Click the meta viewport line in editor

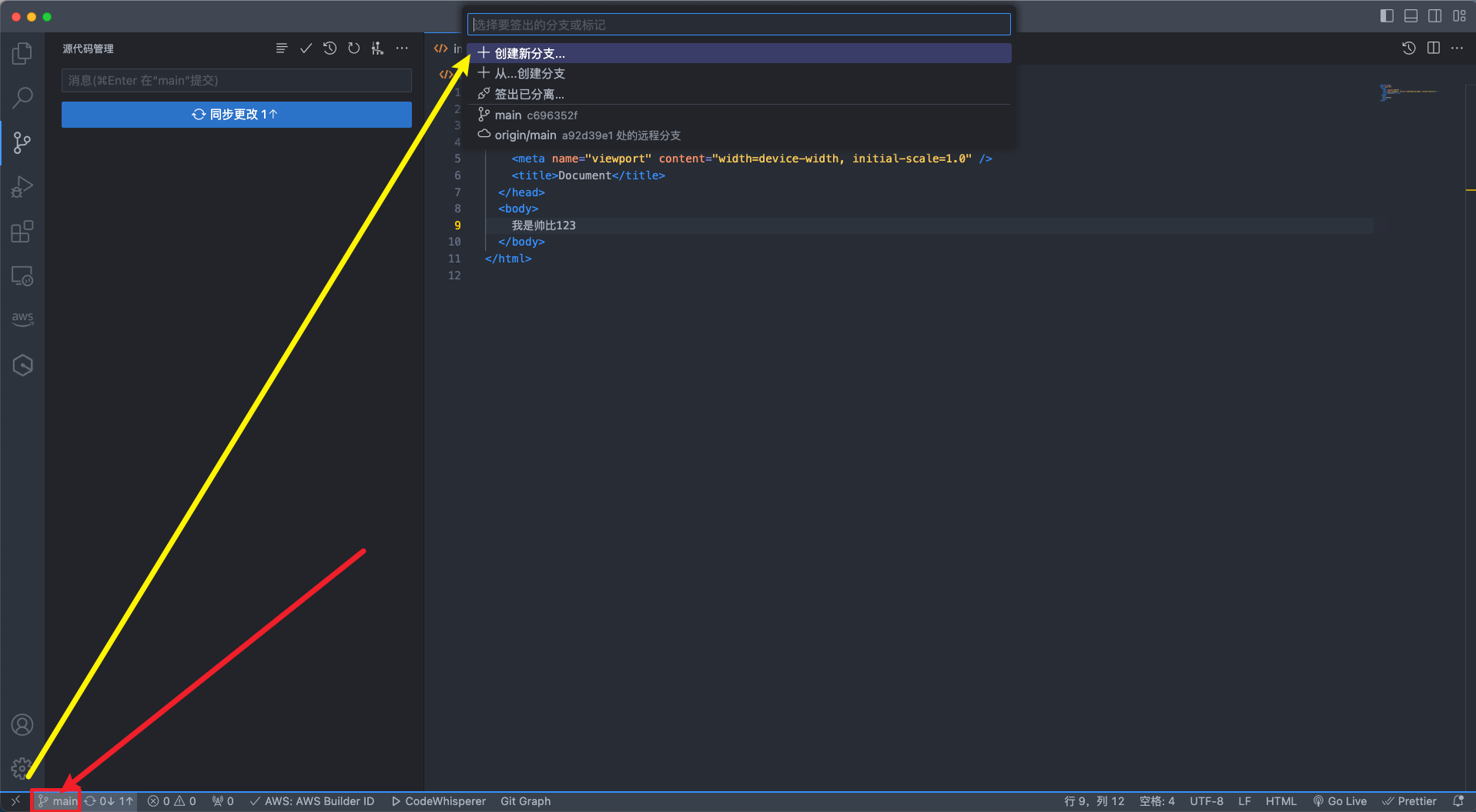pos(751,159)
